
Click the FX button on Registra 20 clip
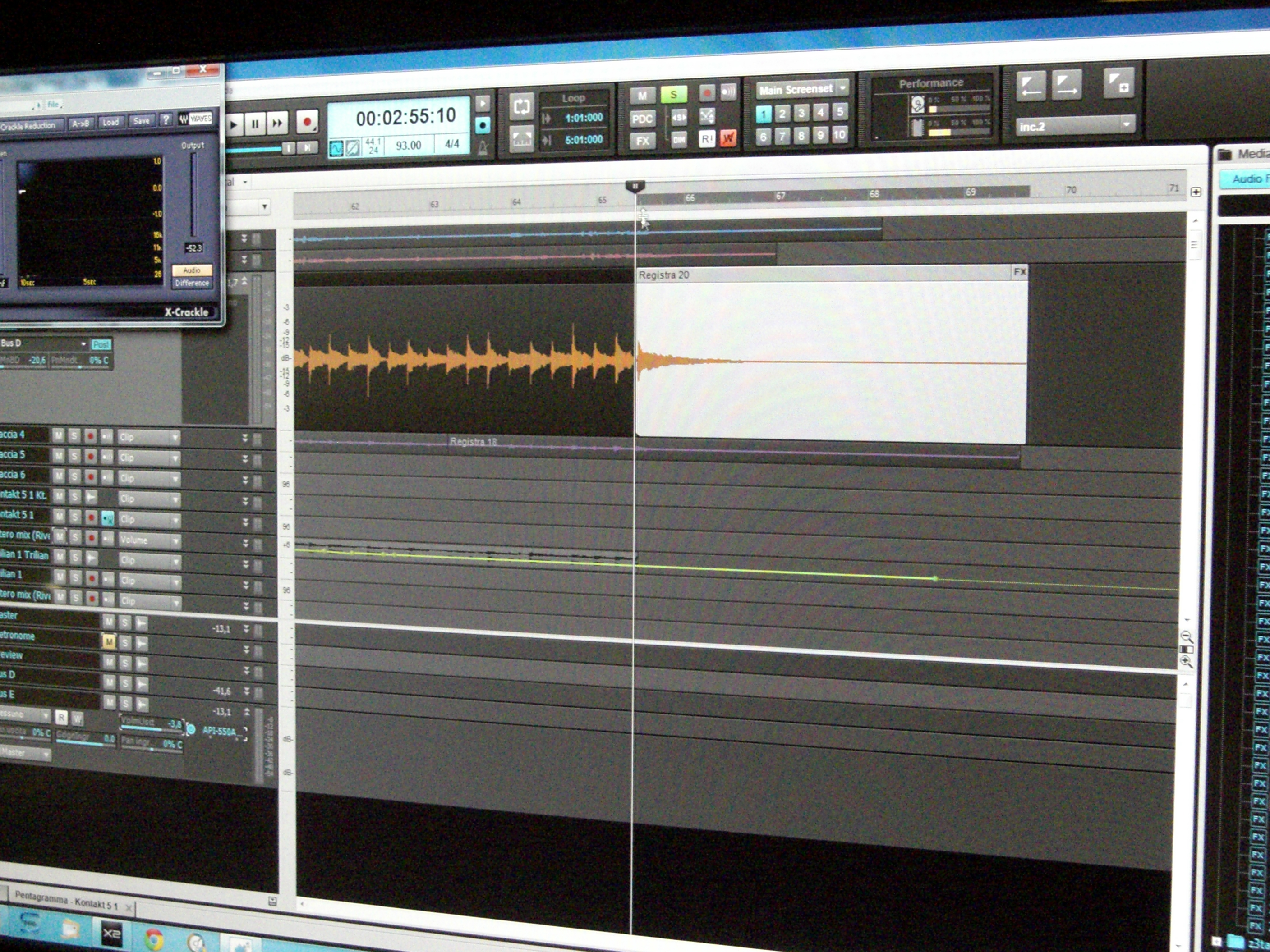click(x=1019, y=271)
